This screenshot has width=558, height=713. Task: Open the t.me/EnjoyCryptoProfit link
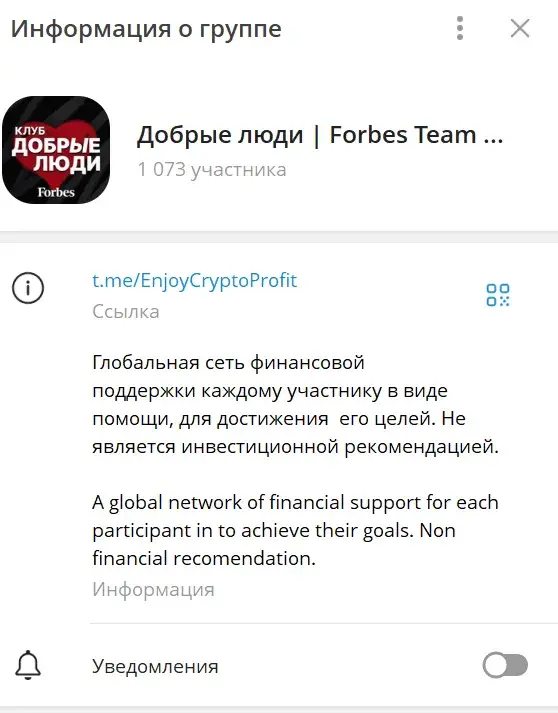pos(195,281)
